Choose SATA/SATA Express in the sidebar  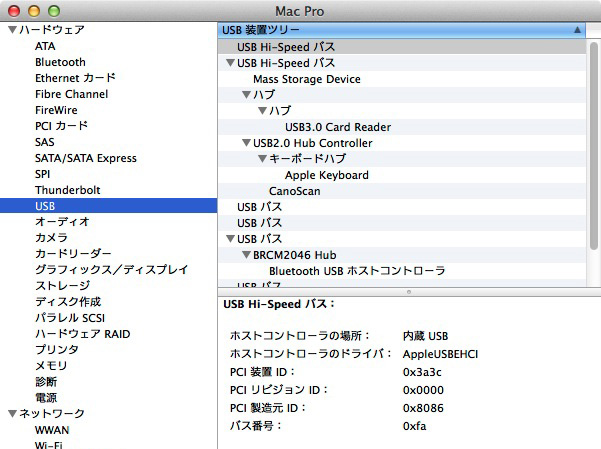[x=85, y=158]
